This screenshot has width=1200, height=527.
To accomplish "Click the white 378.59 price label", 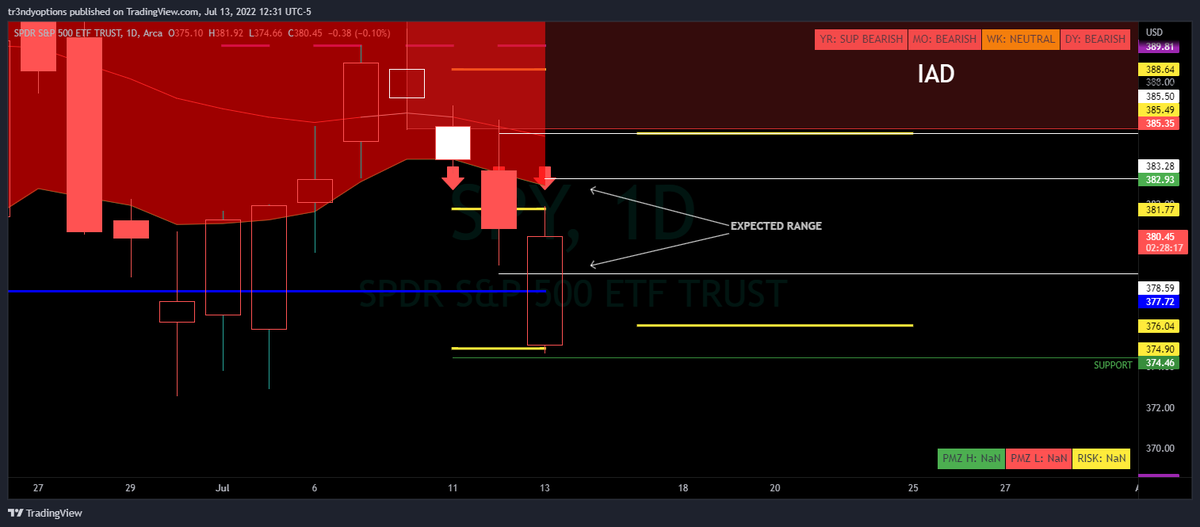I will click(x=1160, y=286).
